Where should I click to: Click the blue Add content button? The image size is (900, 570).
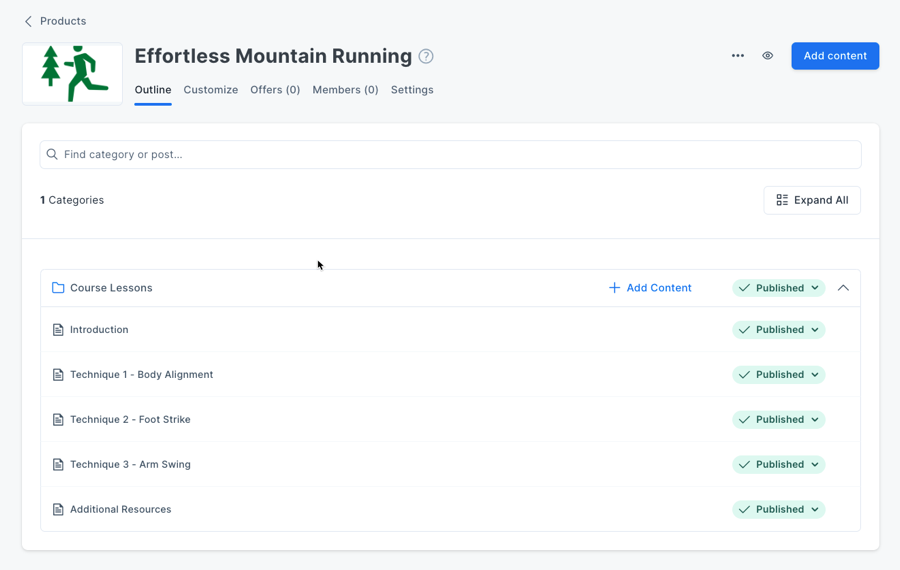click(x=835, y=56)
